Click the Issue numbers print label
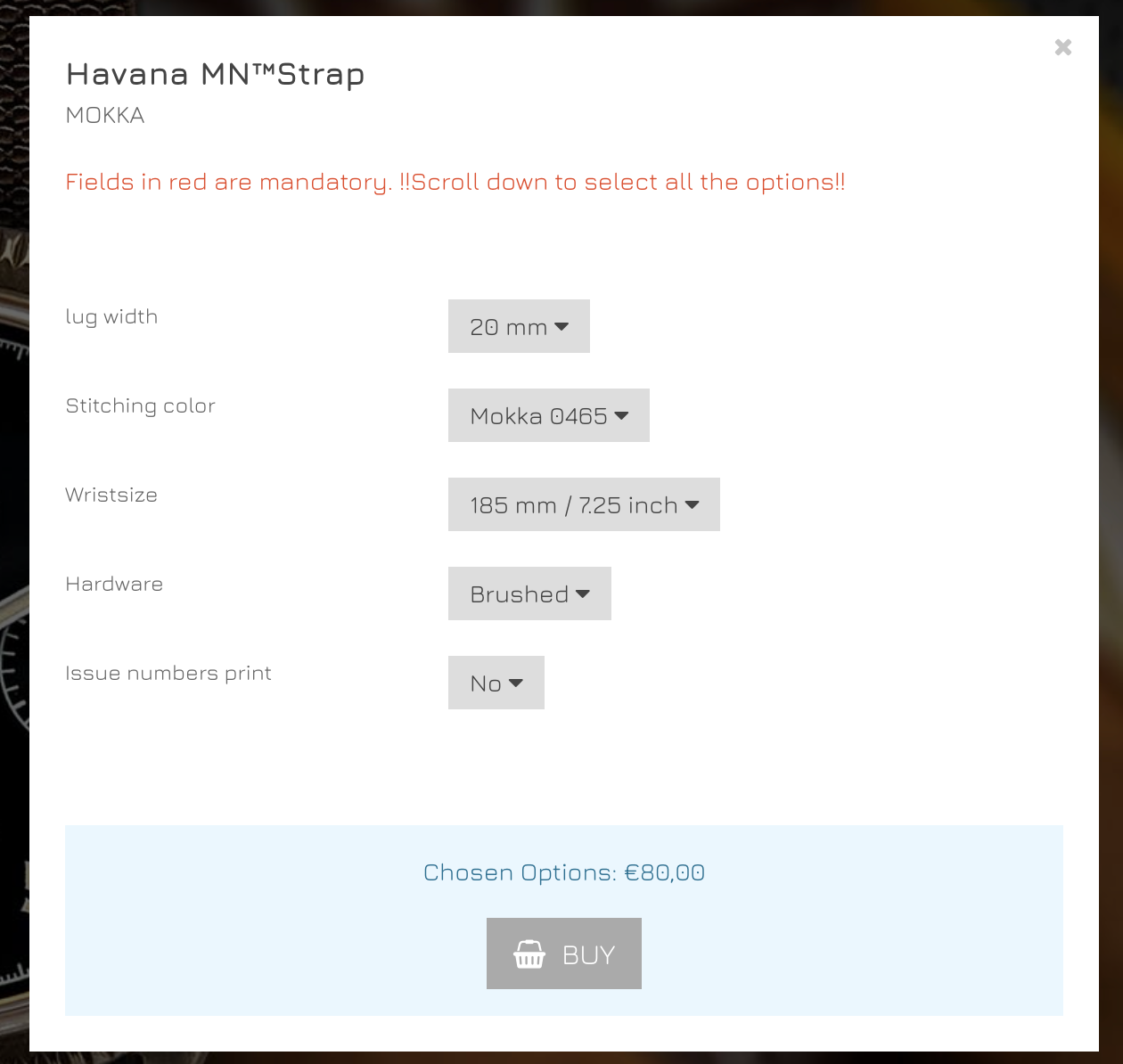This screenshot has height=1064, width=1123. tap(168, 674)
